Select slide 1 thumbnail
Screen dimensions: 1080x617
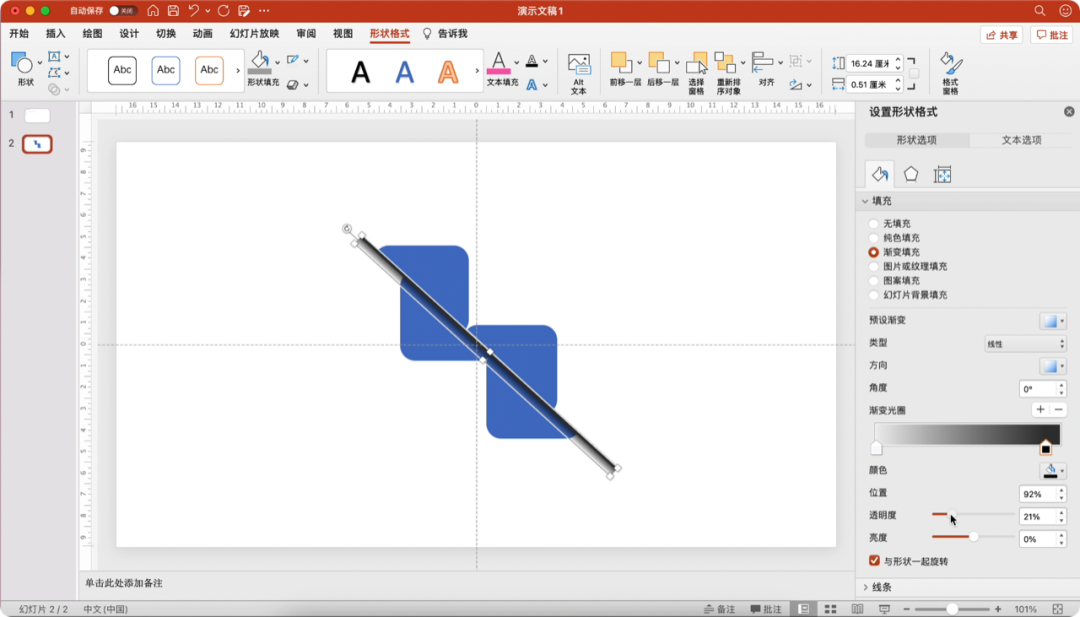point(37,116)
